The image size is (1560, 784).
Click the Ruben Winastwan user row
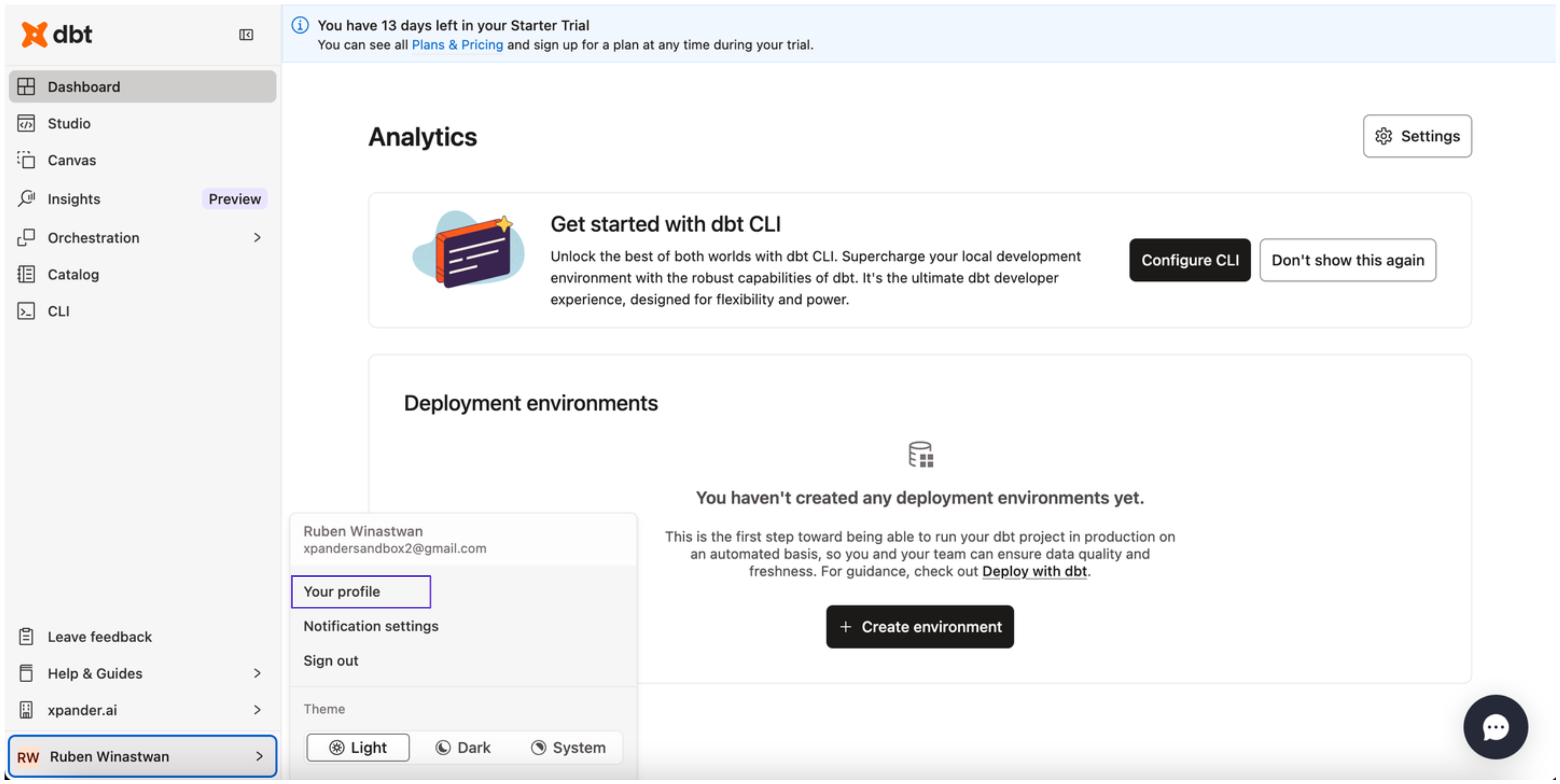click(142, 756)
